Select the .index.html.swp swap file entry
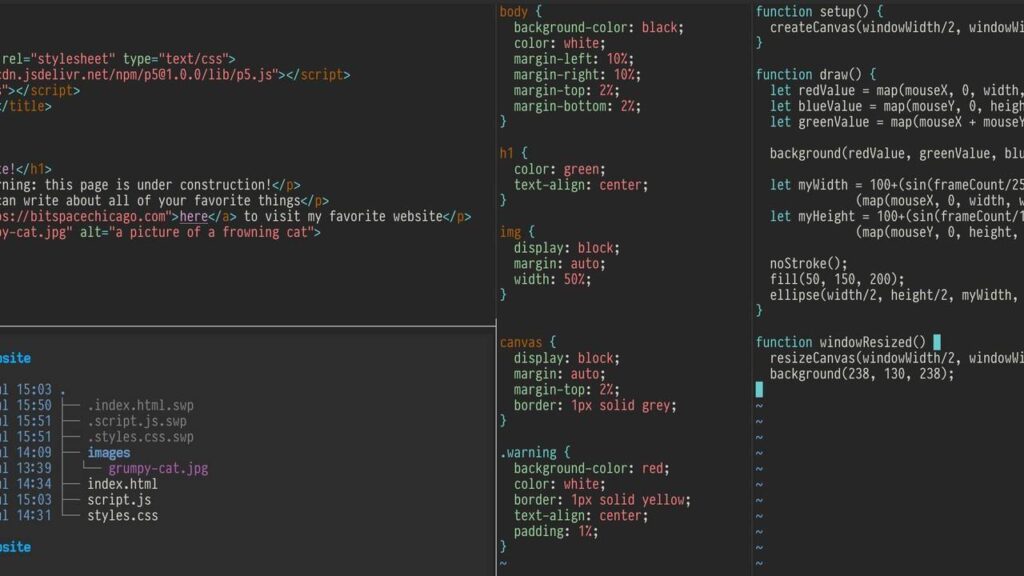This screenshot has height=576, width=1024. pyautogui.click(x=140, y=406)
